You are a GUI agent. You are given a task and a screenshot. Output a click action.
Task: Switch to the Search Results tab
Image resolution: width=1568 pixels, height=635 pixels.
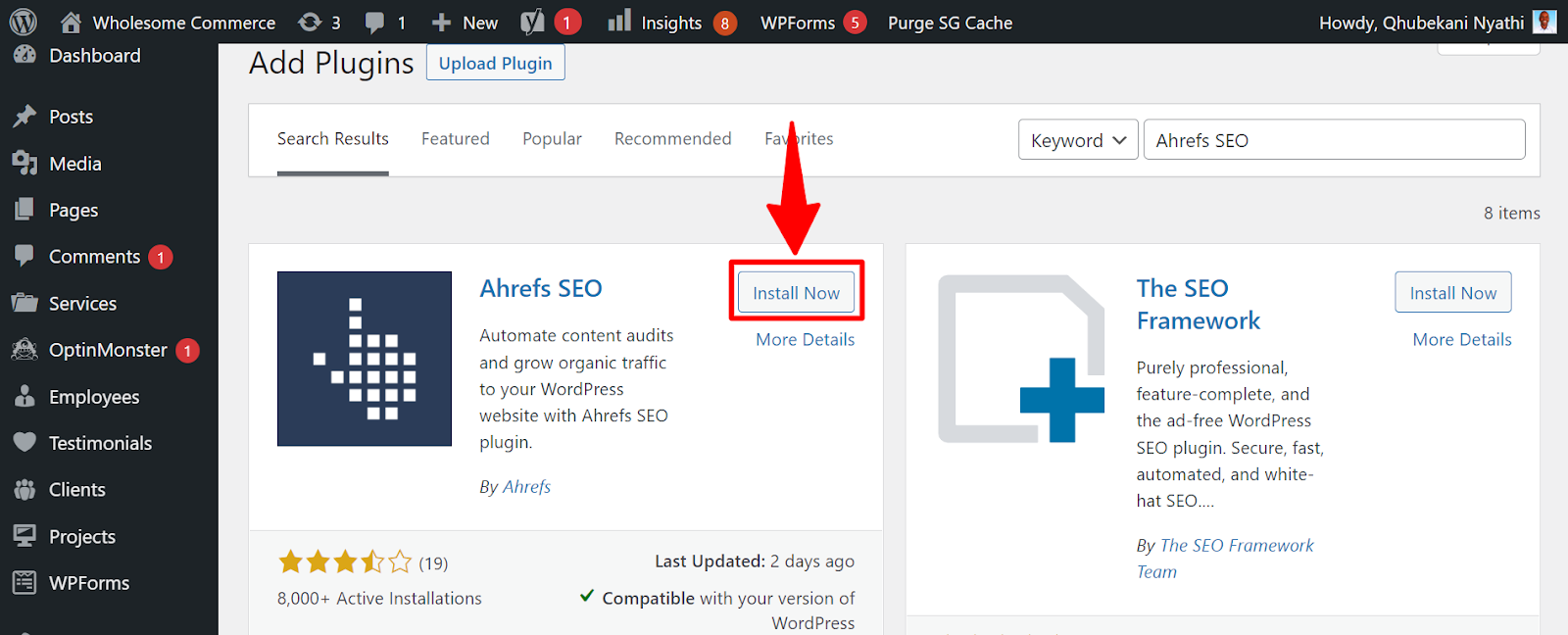[333, 139]
